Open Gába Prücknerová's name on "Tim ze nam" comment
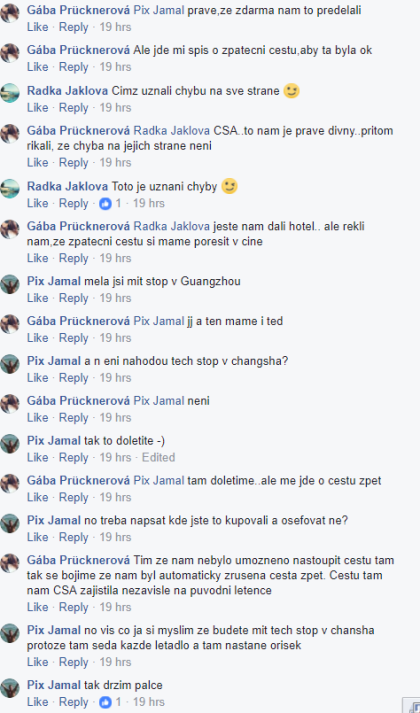This screenshot has height=713, width=420. [78, 560]
